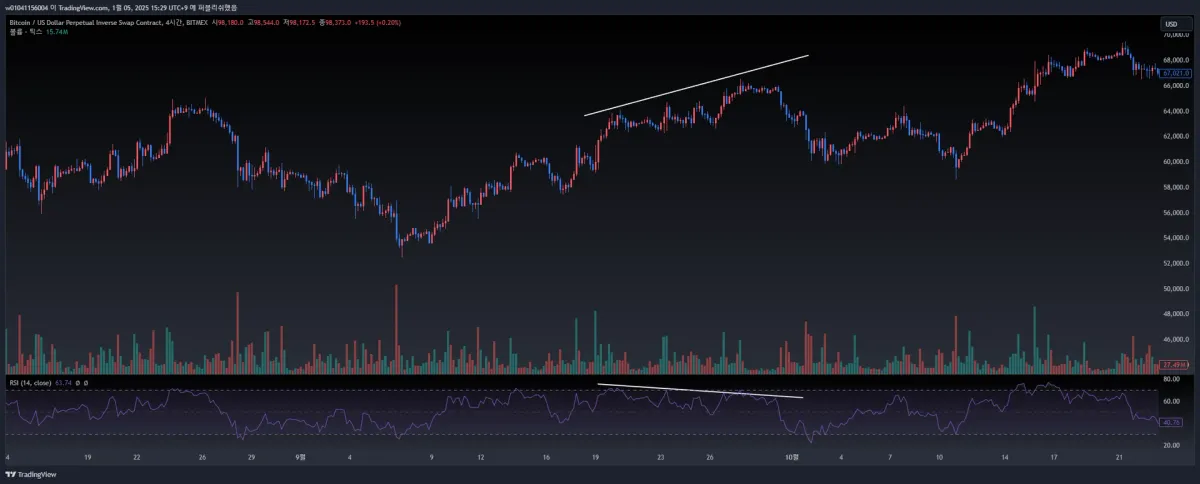Screen dimensions: 1200x484
Task: Click the +193.5 (+0.20%) change value
Action: pyautogui.click(x=377, y=23)
